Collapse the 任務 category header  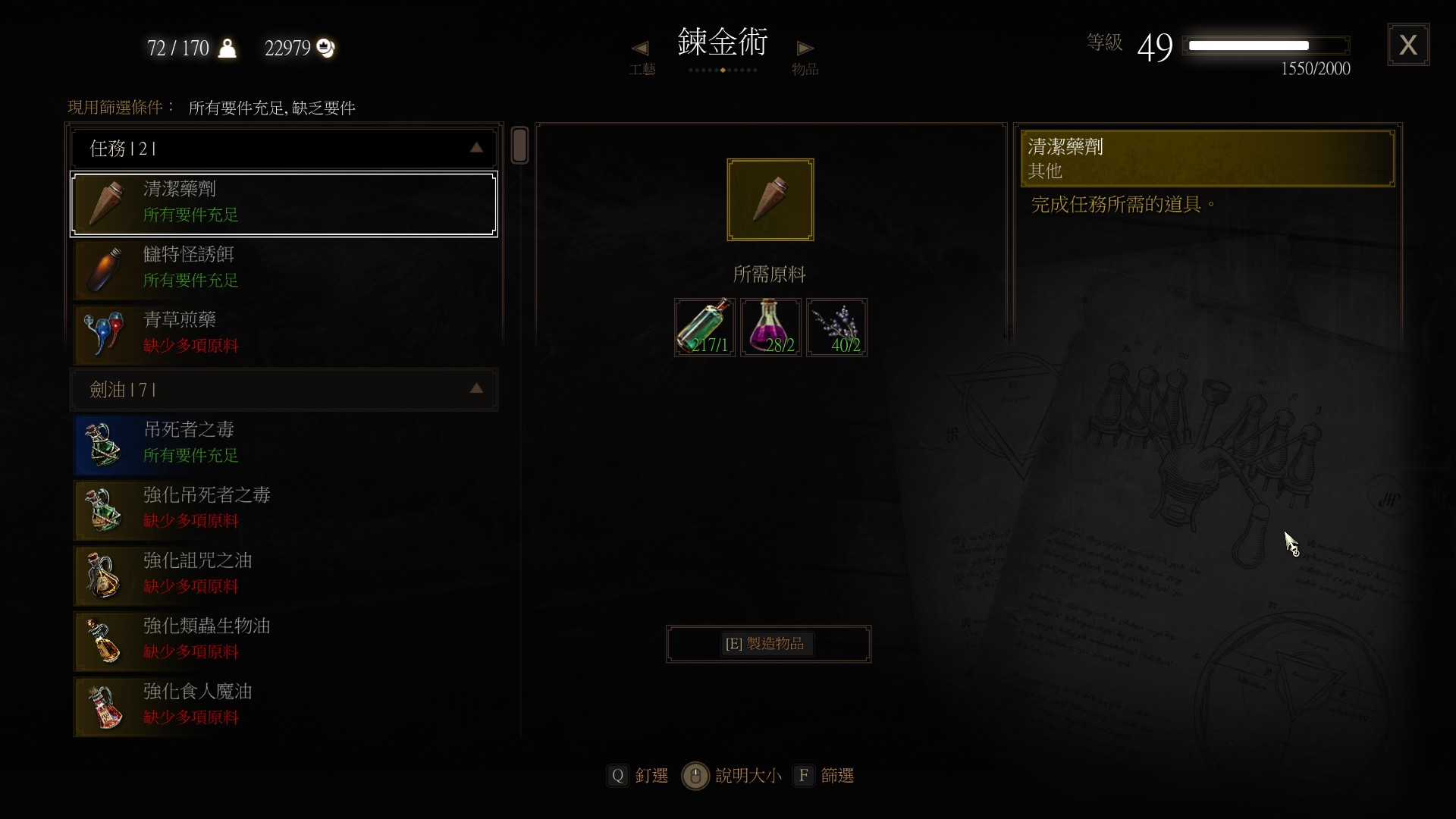[x=284, y=149]
